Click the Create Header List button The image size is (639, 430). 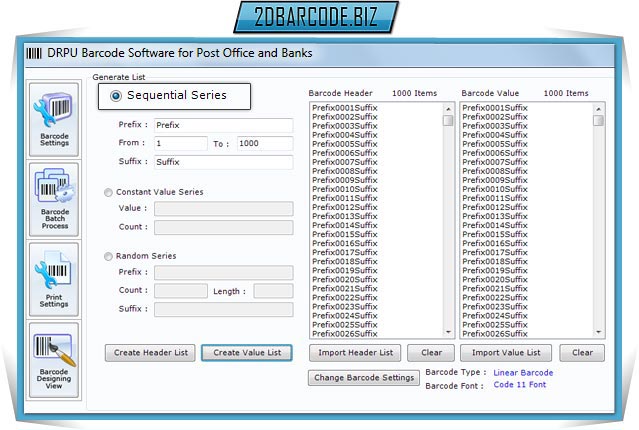point(150,353)
